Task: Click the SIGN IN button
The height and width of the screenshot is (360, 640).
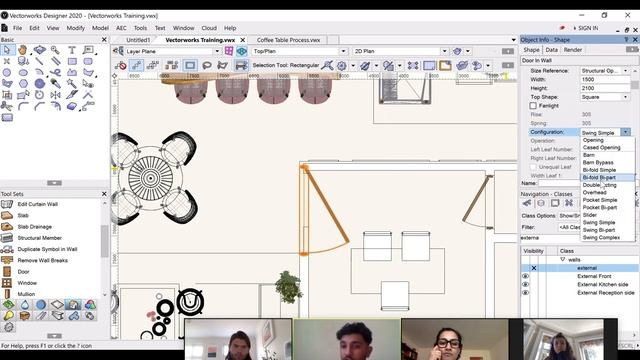Action: 587,28
